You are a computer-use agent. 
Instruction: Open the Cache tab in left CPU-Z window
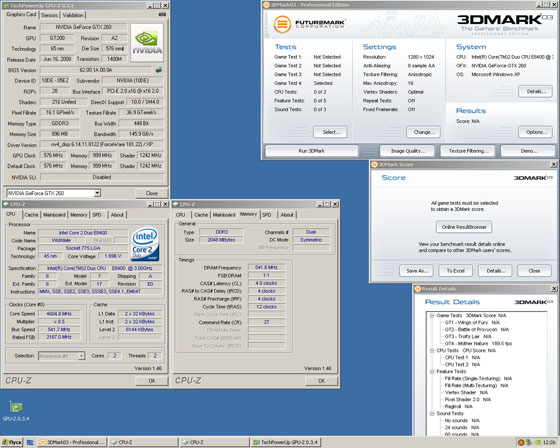(x=31, y=215)
